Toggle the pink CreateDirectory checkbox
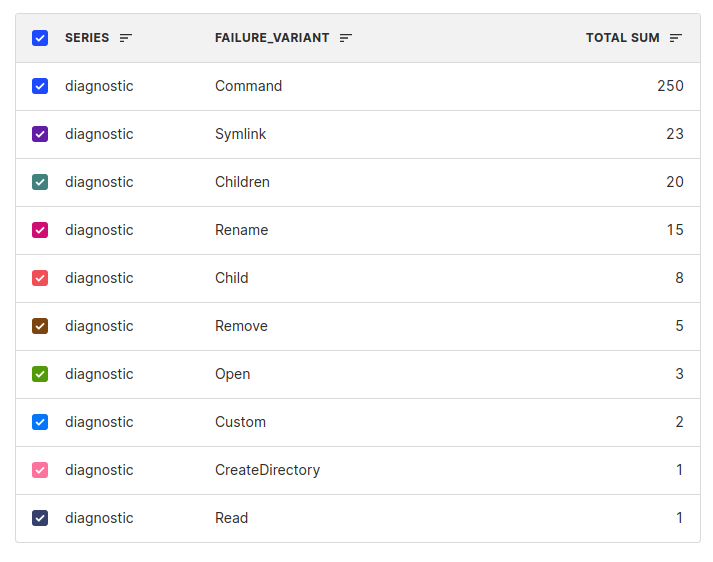 [40, 470]
